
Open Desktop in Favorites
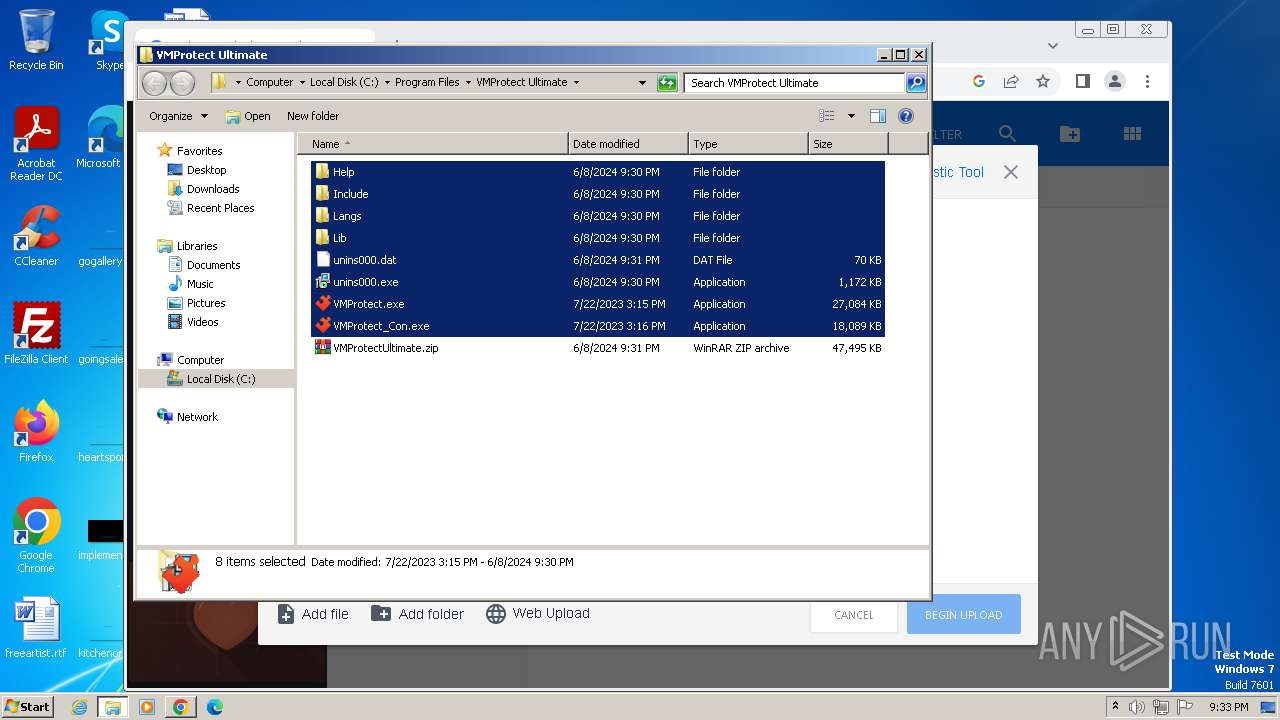pyautogui.click(x=206, y=170)
